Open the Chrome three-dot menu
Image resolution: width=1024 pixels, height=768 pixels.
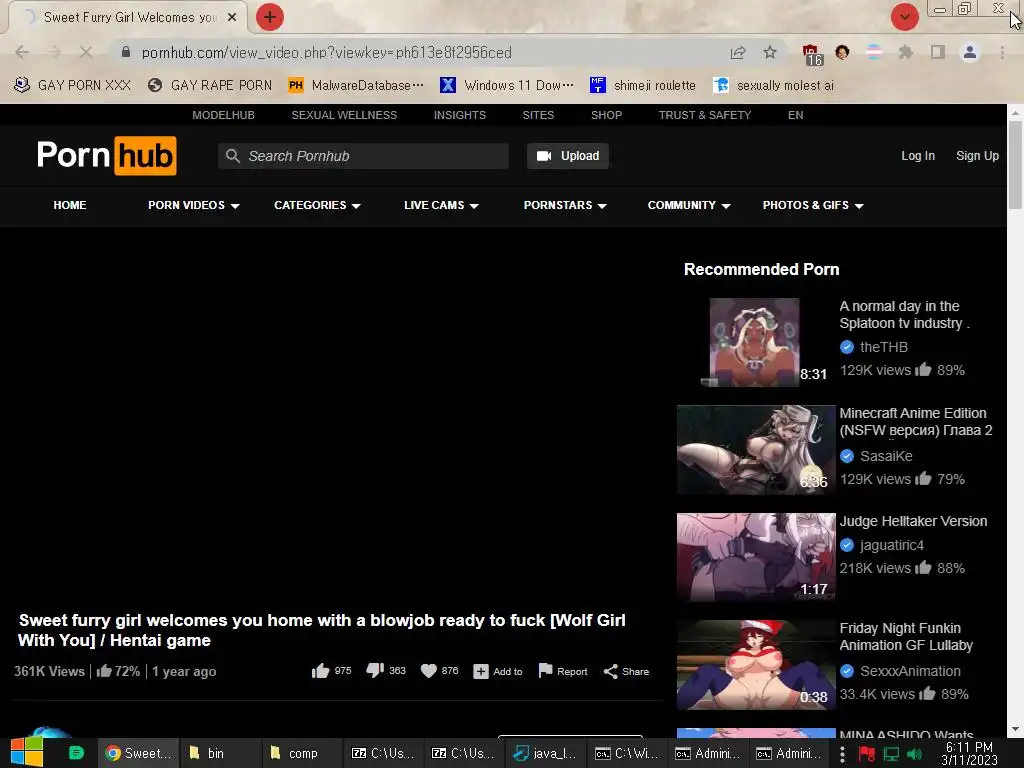point(1002,52)
